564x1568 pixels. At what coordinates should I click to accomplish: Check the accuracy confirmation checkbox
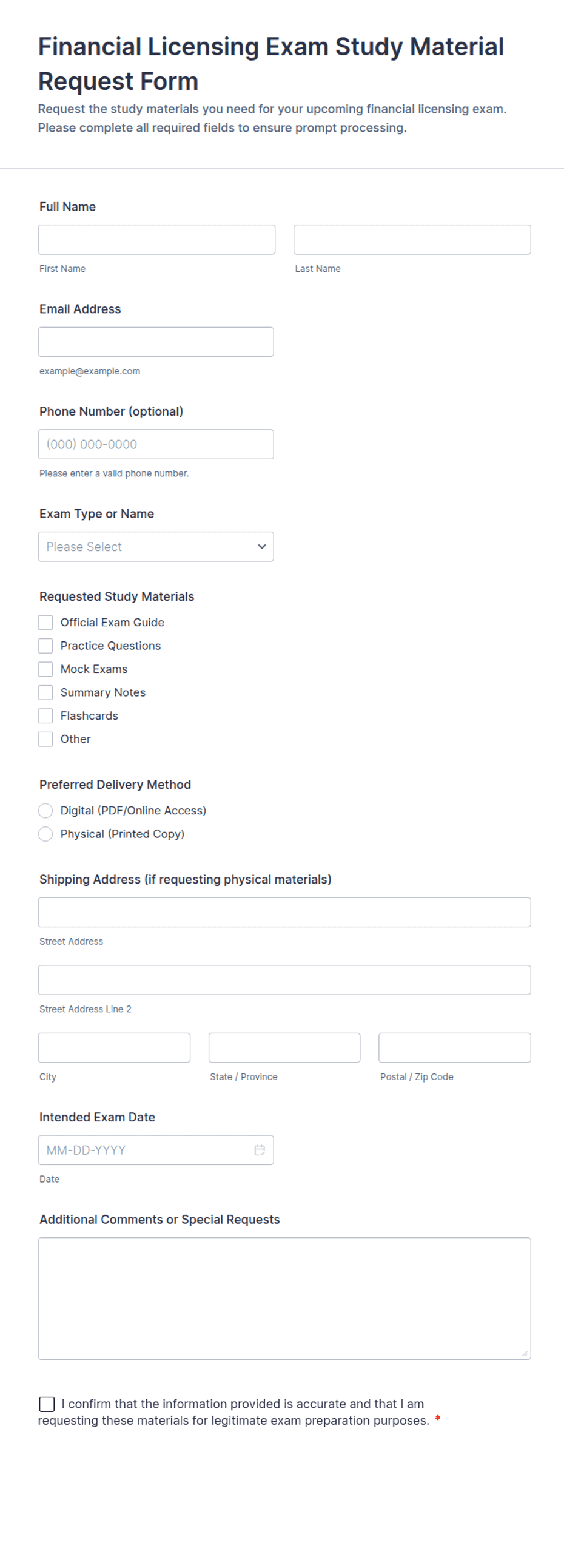(47, 1404)
